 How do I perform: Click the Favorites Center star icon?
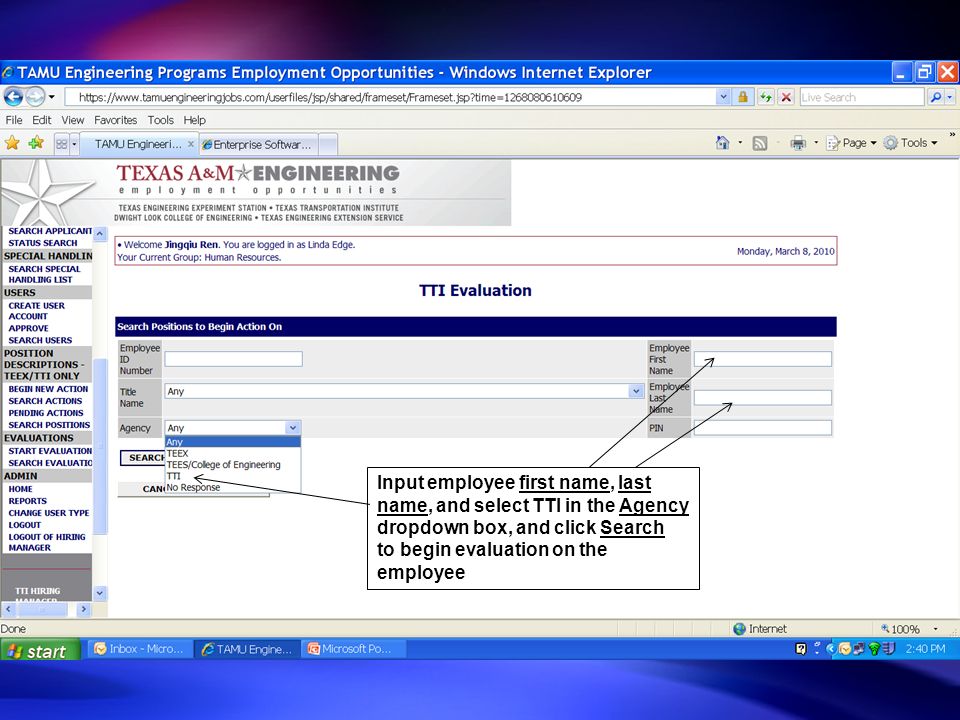pyautogui.click(x=12, y=143)
